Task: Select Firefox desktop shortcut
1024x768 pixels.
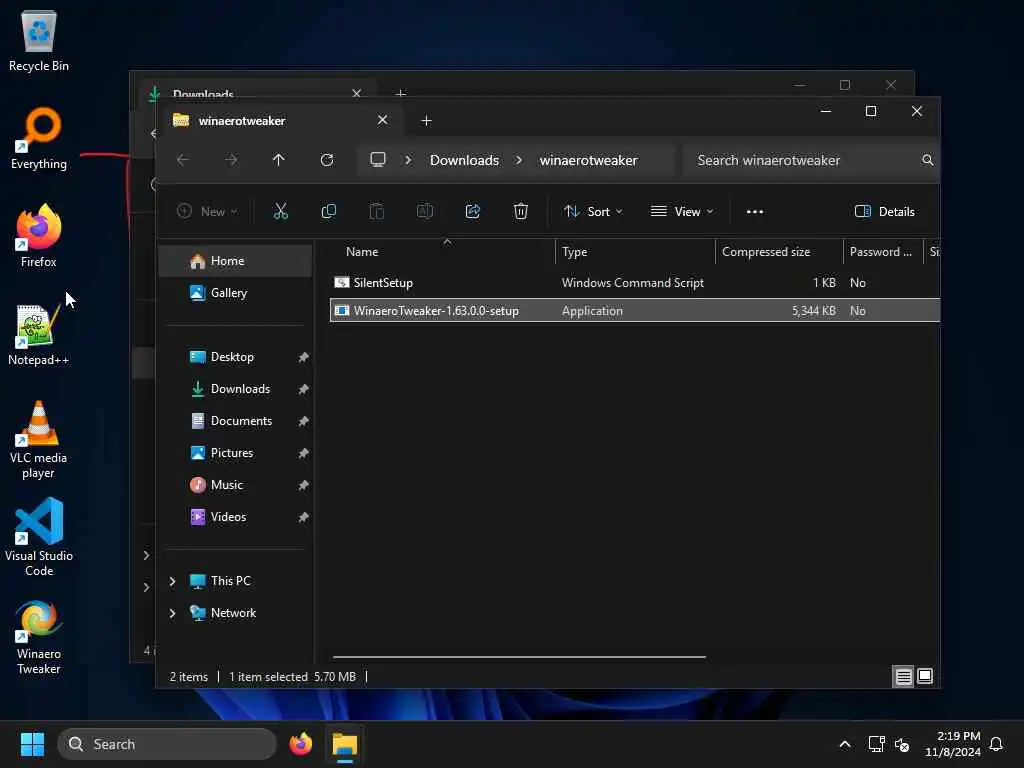Action: coord(39,236)
